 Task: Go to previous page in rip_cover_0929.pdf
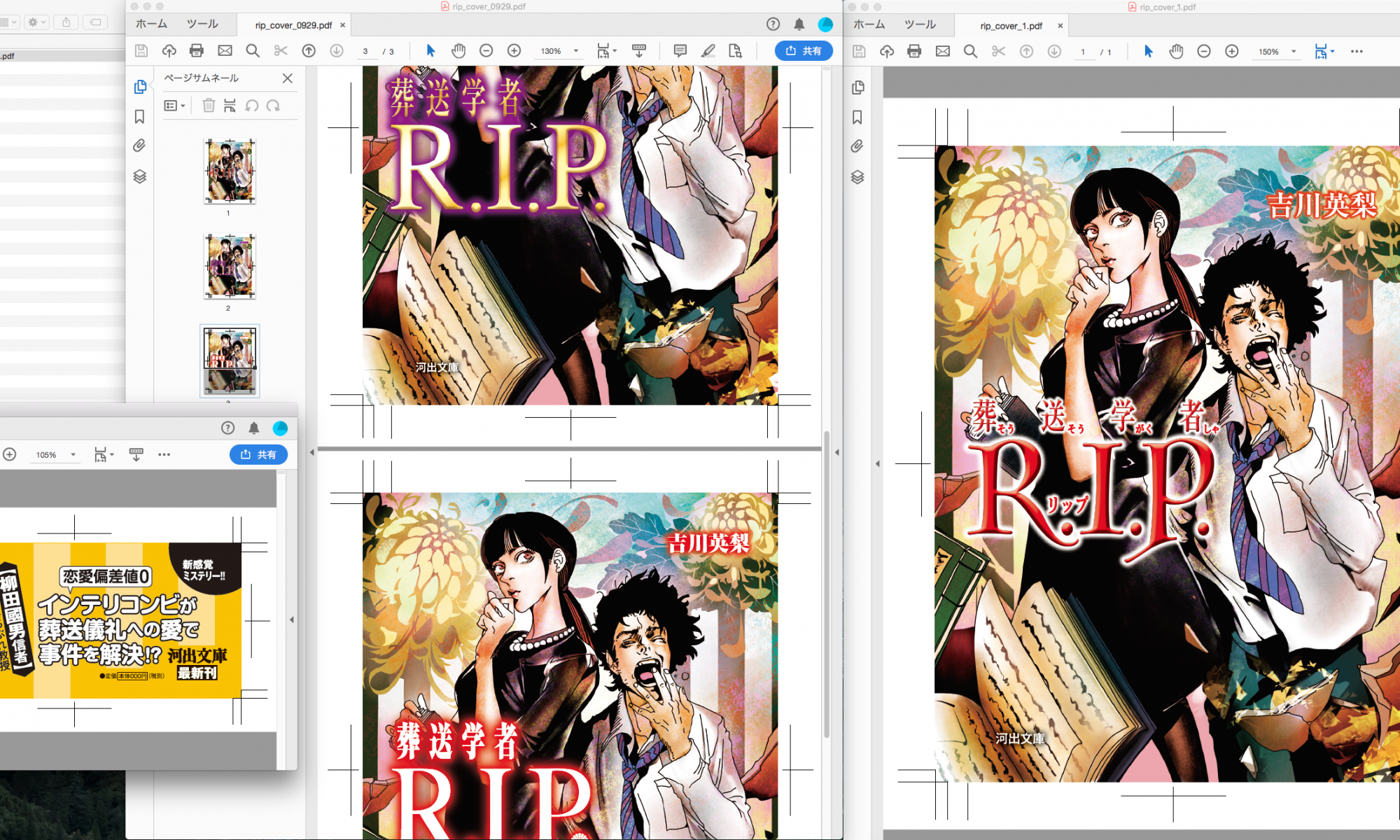tap(309, 51)
